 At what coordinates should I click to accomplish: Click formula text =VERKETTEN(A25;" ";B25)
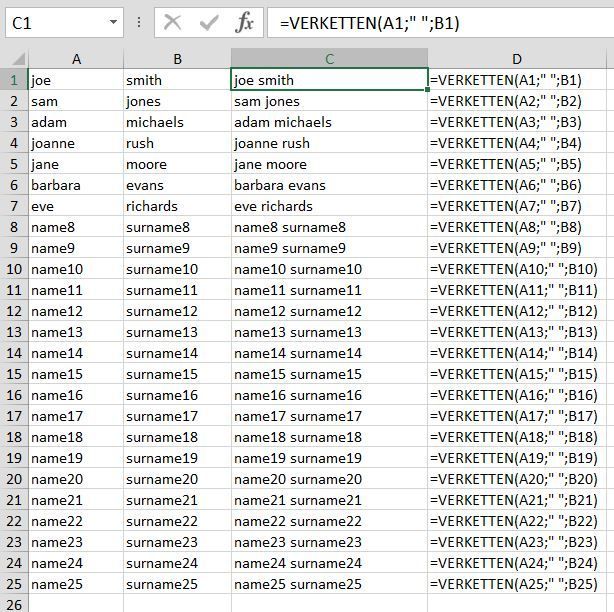pos(514,584)
